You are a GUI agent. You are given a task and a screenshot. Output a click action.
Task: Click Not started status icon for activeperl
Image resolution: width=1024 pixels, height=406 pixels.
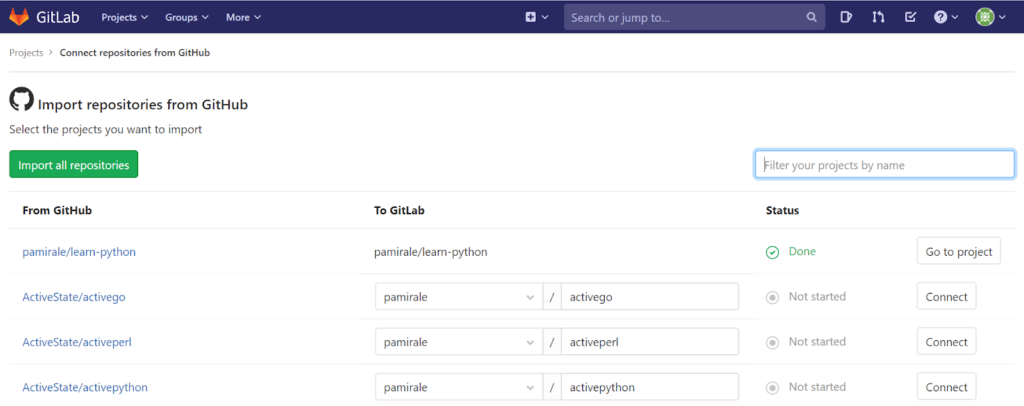tap(773, 343)
